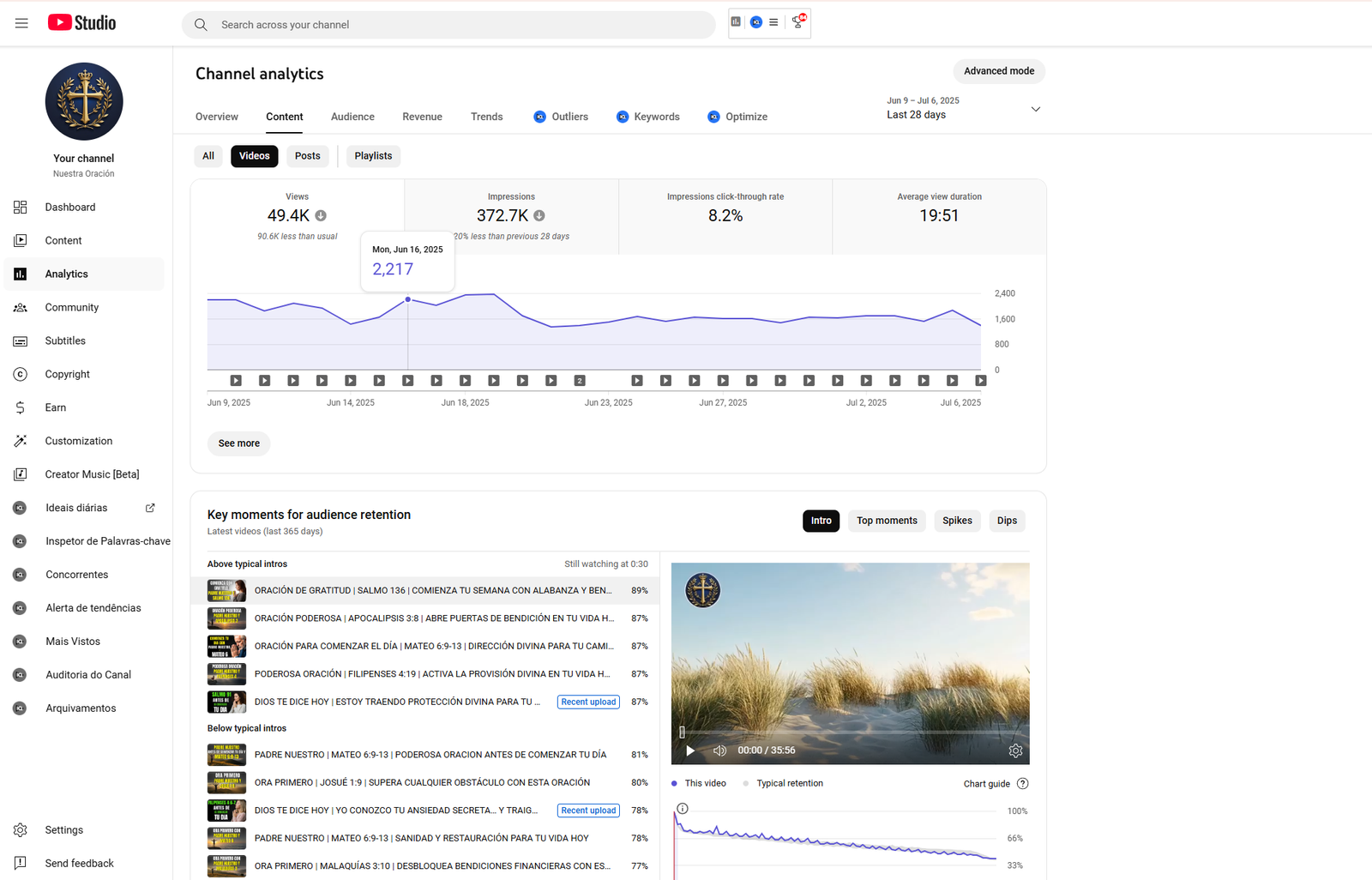Click the Dashboard sidebar icon

click(x=21, y=208)
